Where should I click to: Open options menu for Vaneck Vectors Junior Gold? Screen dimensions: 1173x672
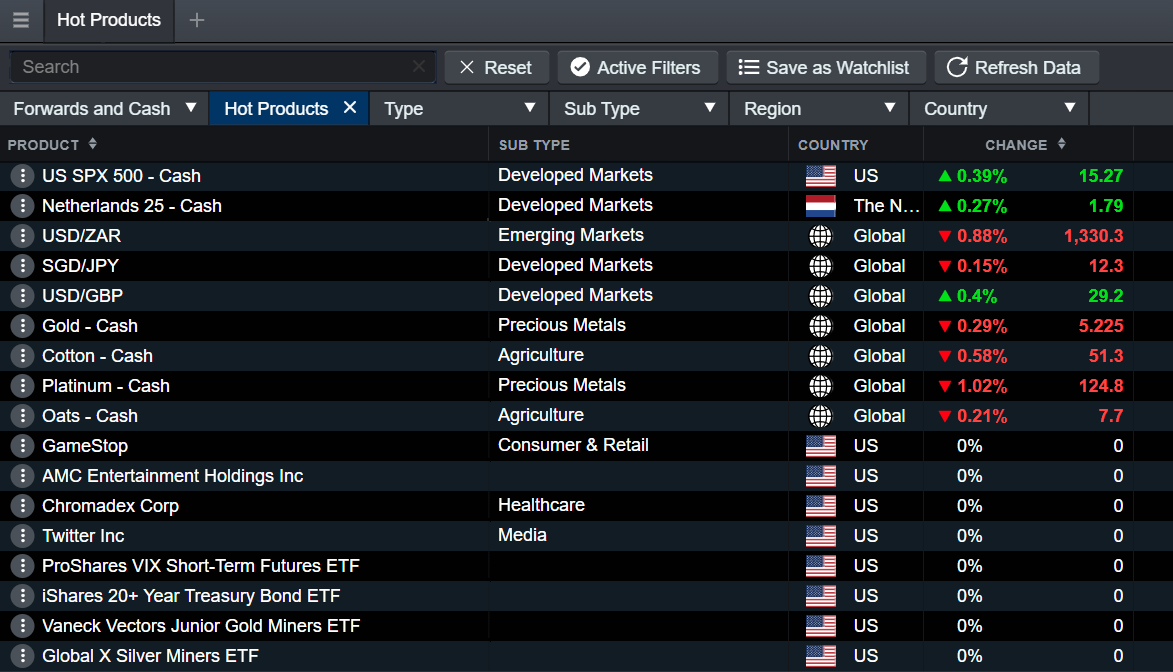tap(22, 626)
